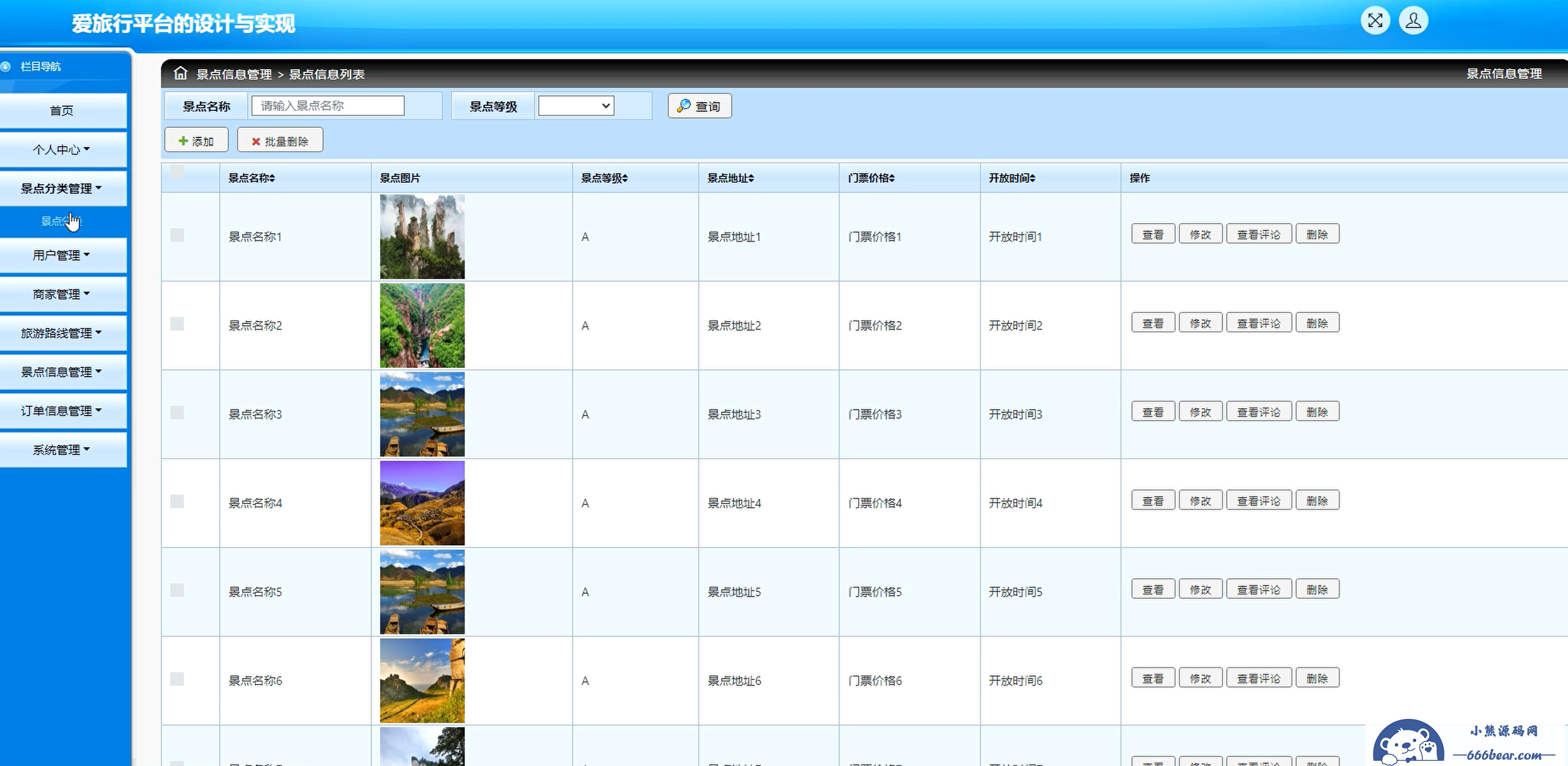Click 删除 button for 景点名称4
Image resolution: width=1568 pixels, height=766 pixels.
click(1317, 500)
